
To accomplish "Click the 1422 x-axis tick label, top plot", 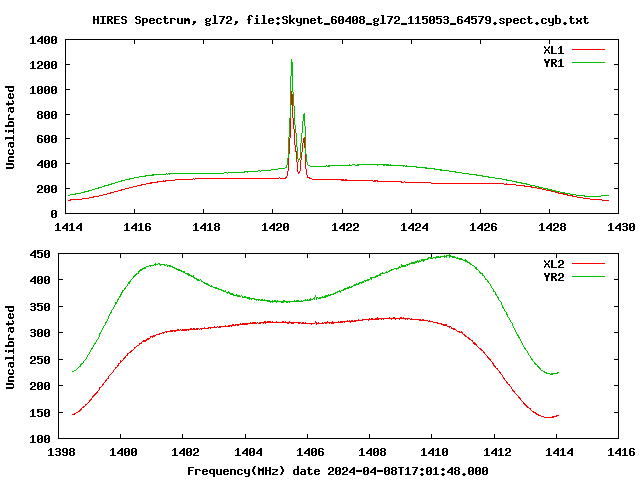I will coord(345,227).
